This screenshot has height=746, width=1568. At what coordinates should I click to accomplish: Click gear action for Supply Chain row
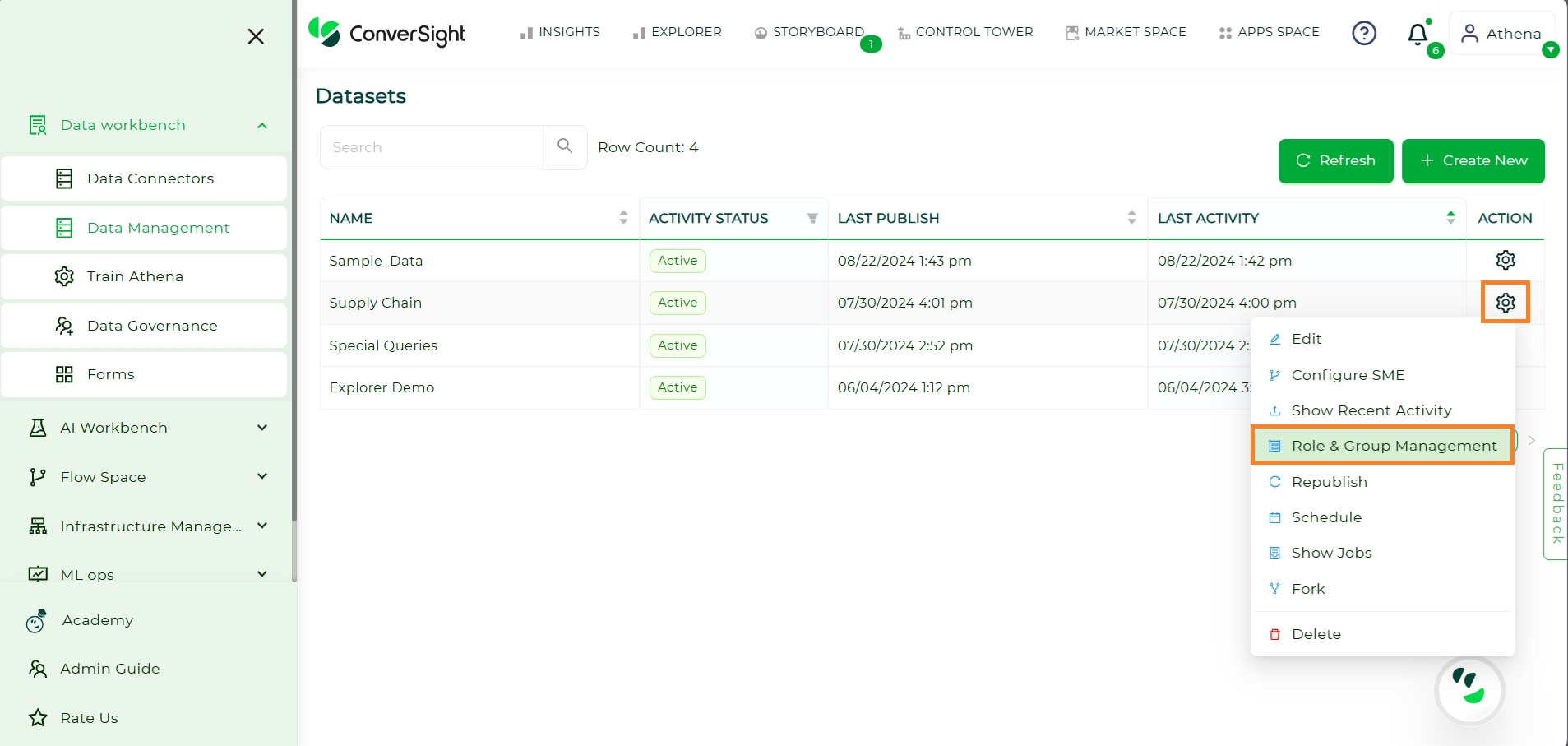(x=1506, y=303)
